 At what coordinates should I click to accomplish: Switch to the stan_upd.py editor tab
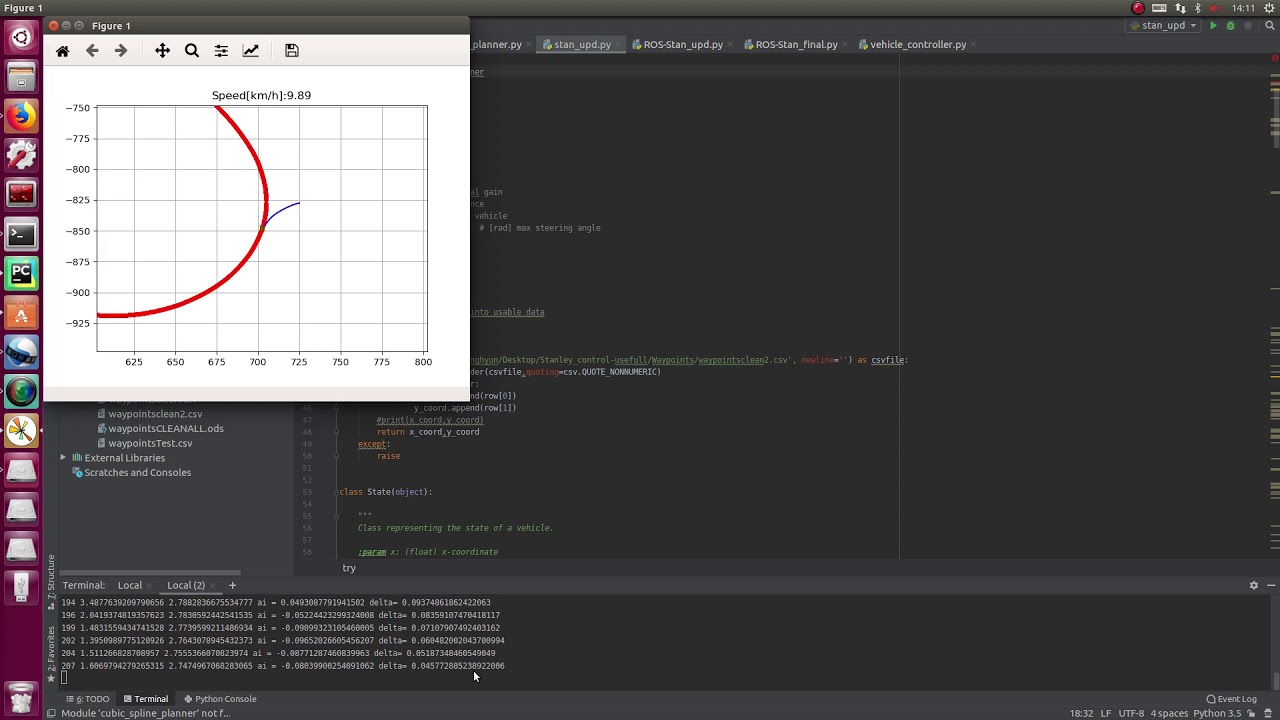[x=582, y=44]
